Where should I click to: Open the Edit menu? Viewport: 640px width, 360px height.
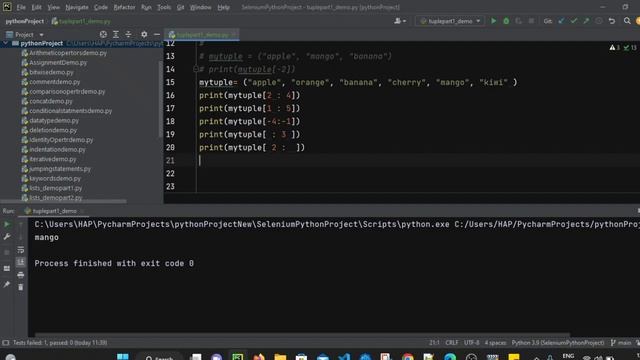pyautogui.click(x=37, y=7)
